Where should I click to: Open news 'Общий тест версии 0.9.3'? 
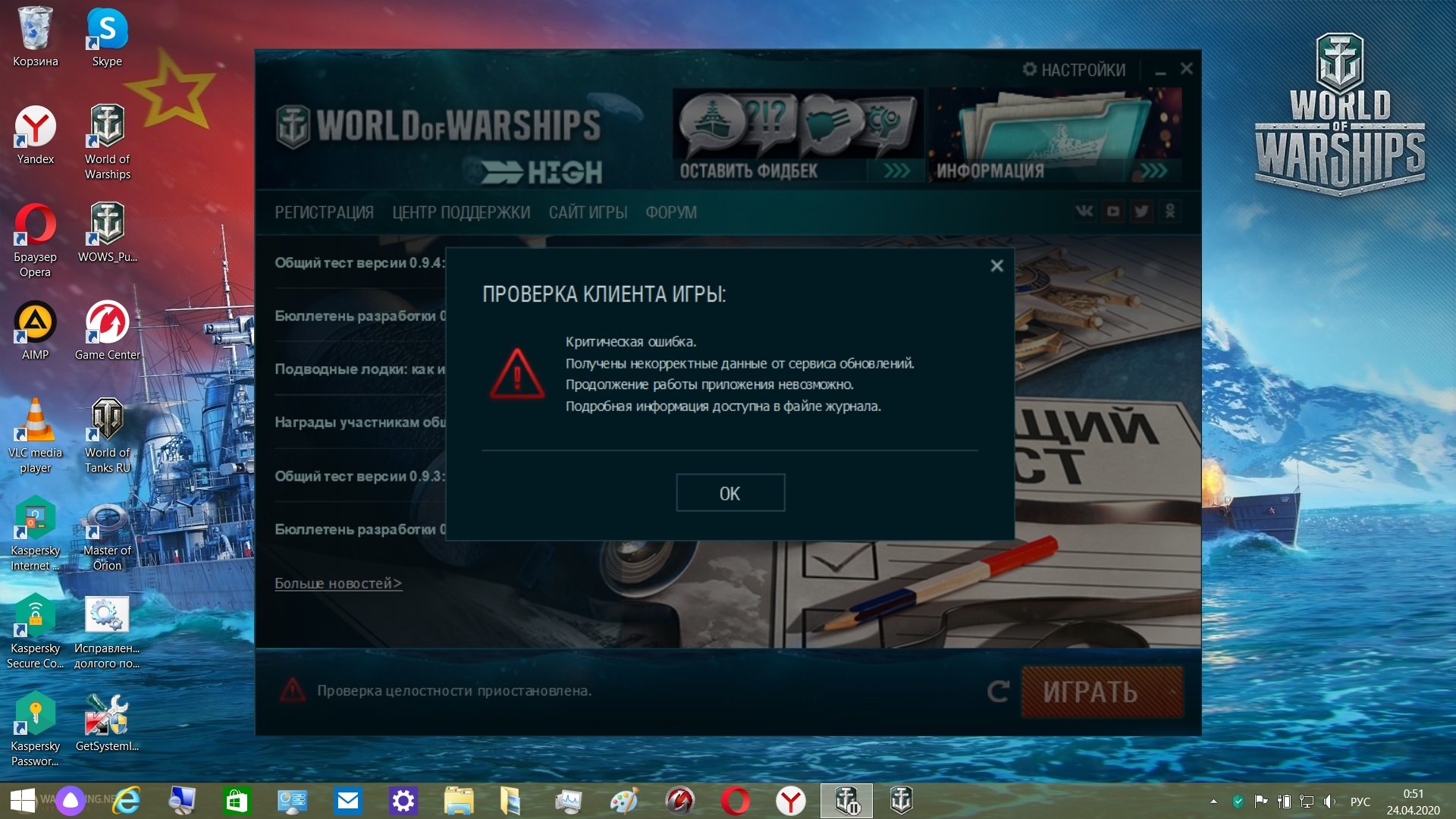click(360, 476)
